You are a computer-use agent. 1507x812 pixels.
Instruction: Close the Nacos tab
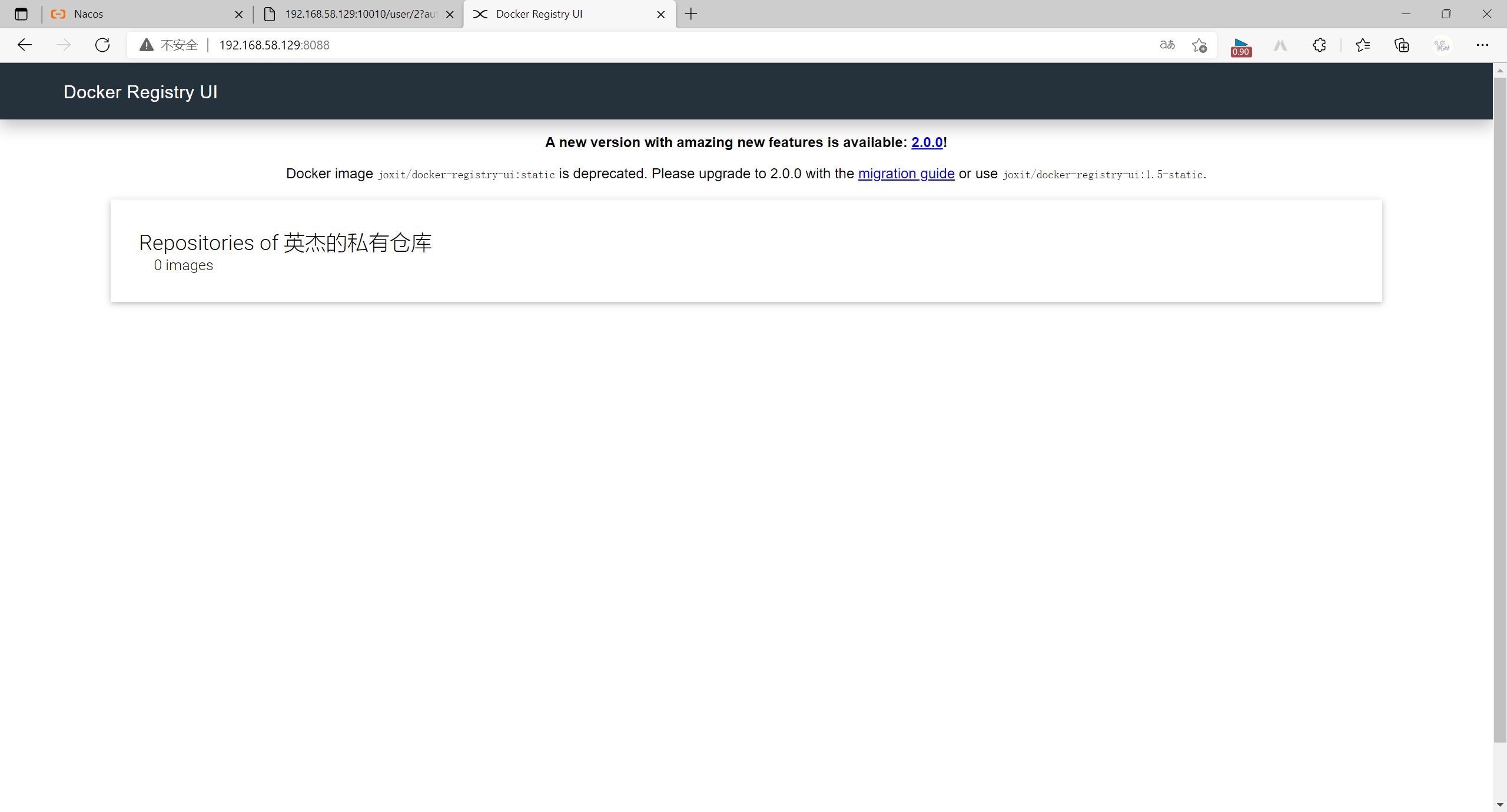point(238,14)
